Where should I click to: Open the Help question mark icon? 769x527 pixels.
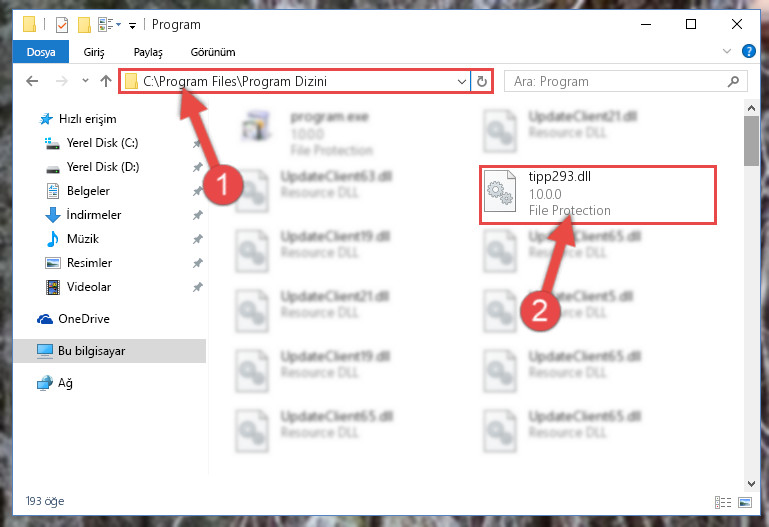click(748, 51)
